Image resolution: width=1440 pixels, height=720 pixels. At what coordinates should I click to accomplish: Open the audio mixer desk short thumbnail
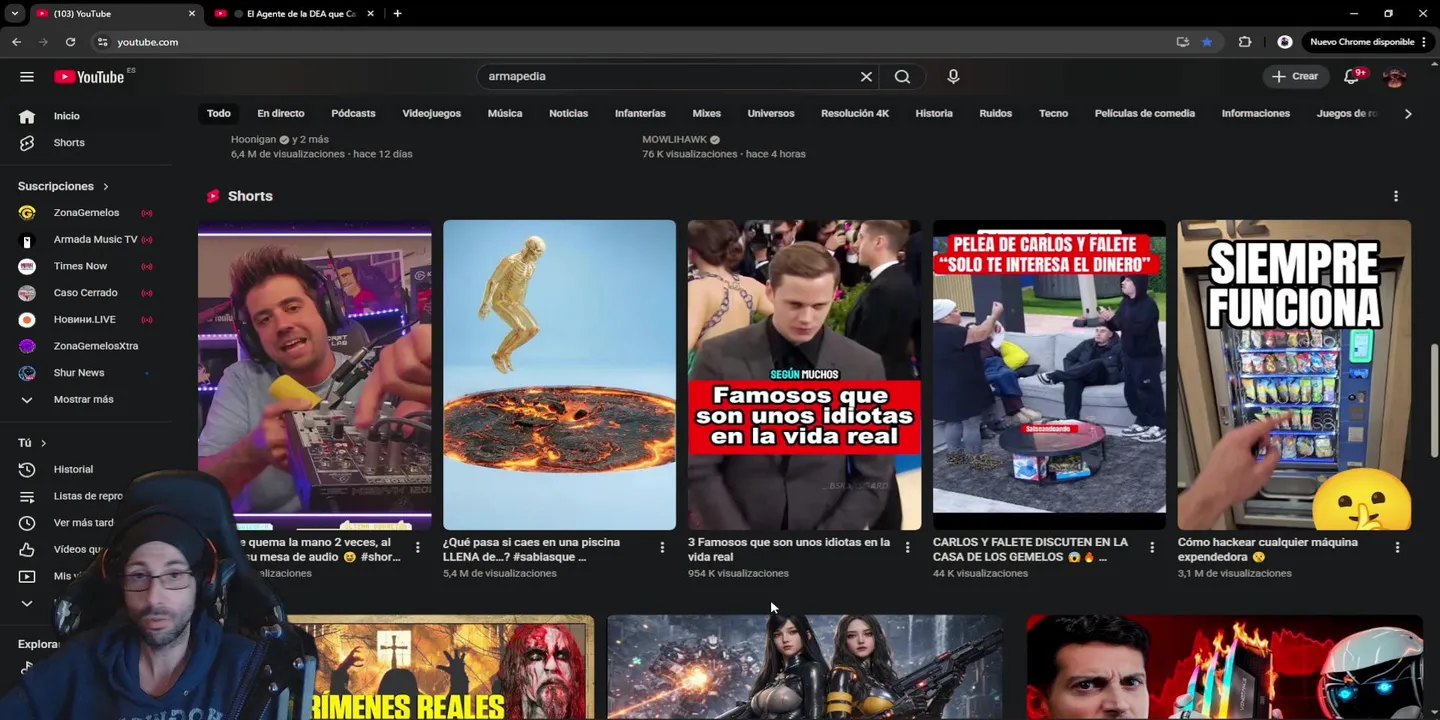point(315,375)
